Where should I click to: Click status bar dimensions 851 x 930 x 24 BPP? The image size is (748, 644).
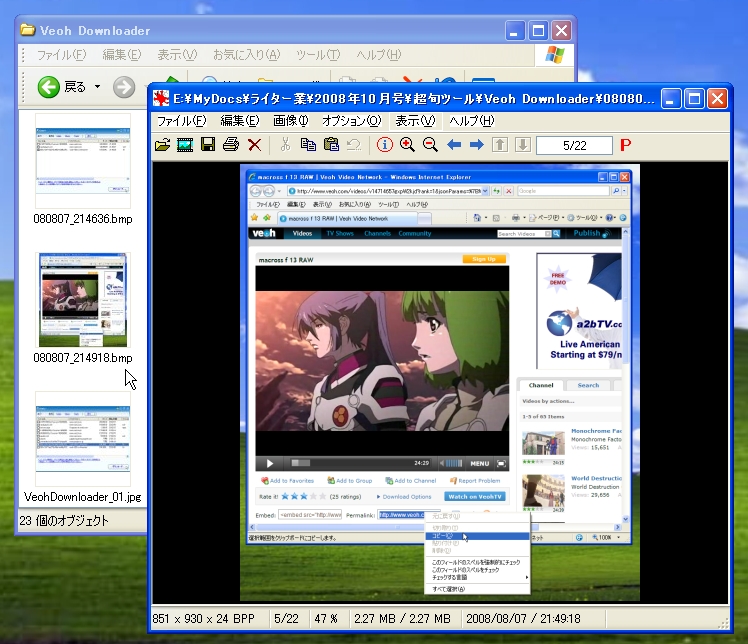pyautogui.click(x=203, y=619)
